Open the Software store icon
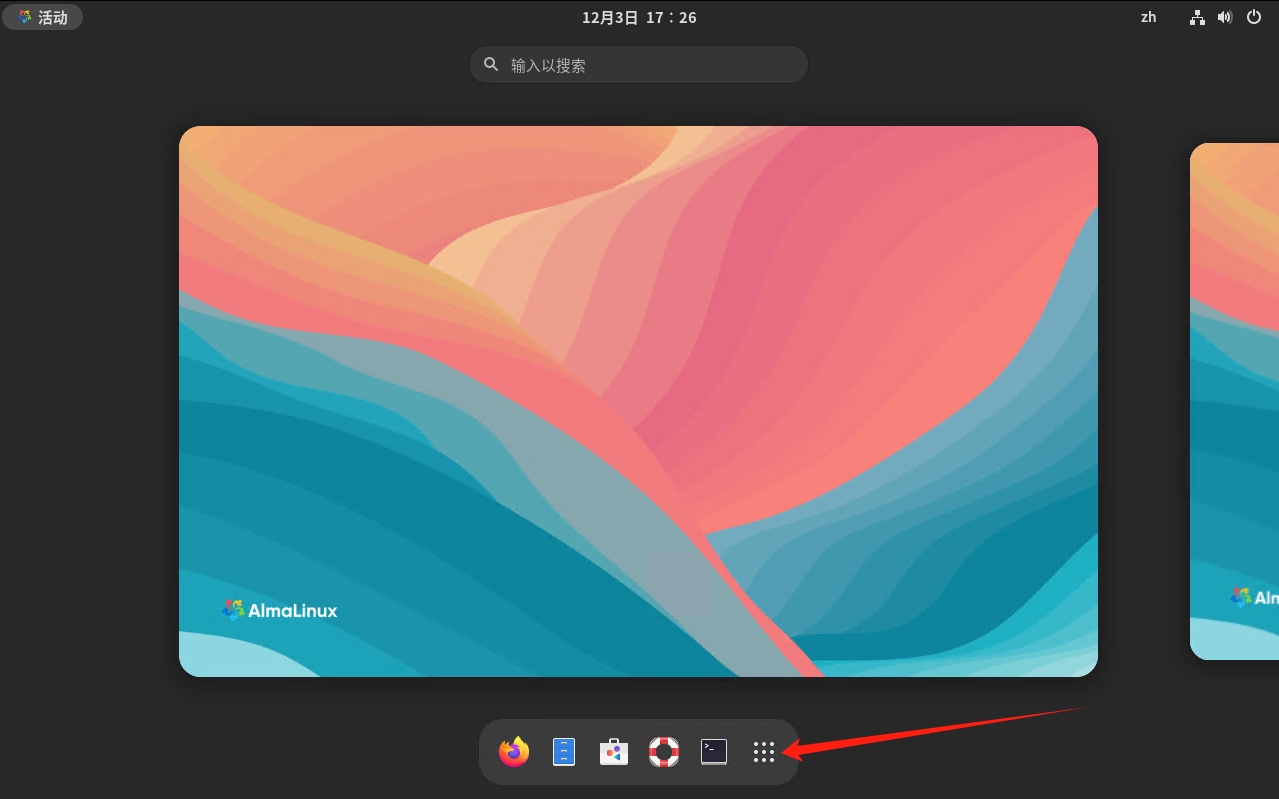The width and height of the screenshot is (1279, 799). click(614, 752)
